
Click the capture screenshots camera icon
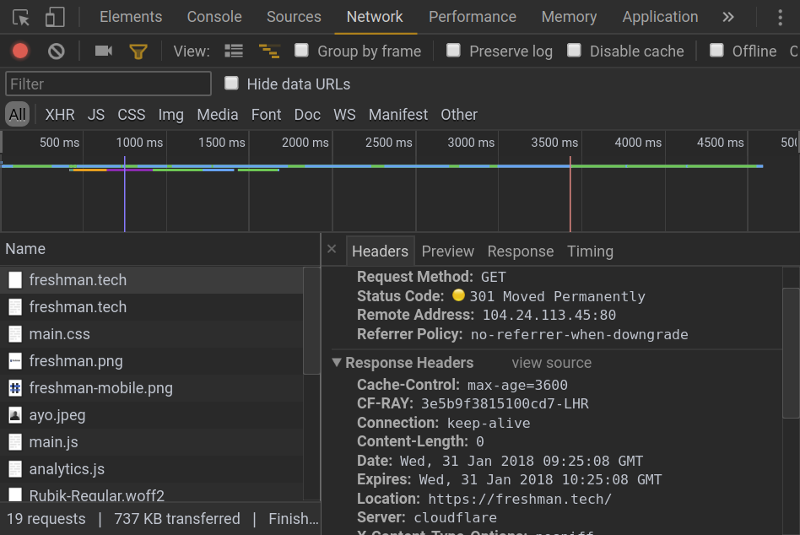pos(103,51)
